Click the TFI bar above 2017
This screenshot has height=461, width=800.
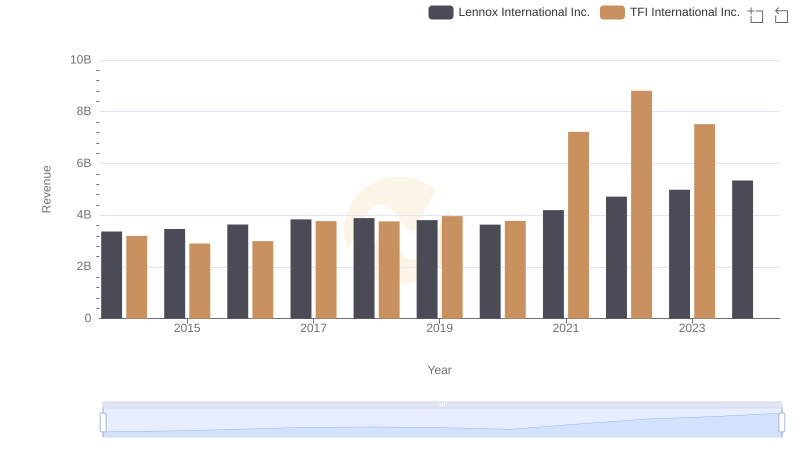(326, 270)
